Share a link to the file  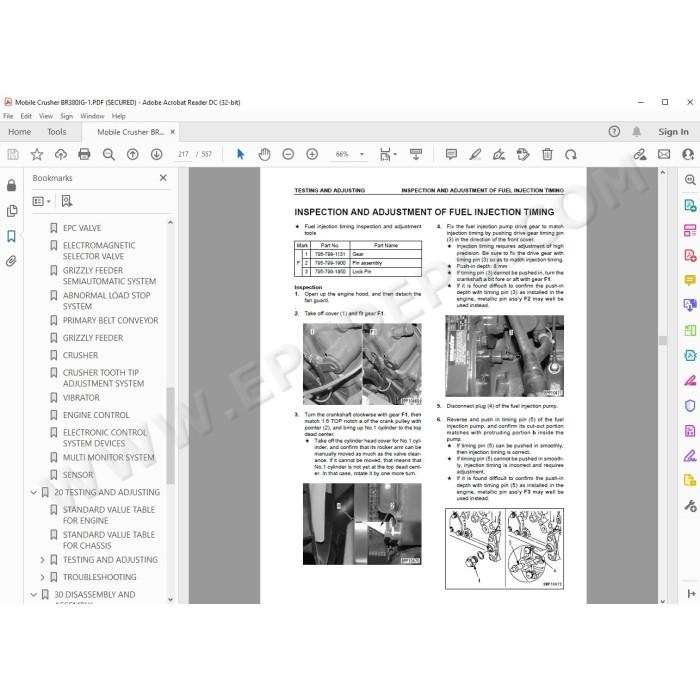pyautogui.click(x=640, y=154)
